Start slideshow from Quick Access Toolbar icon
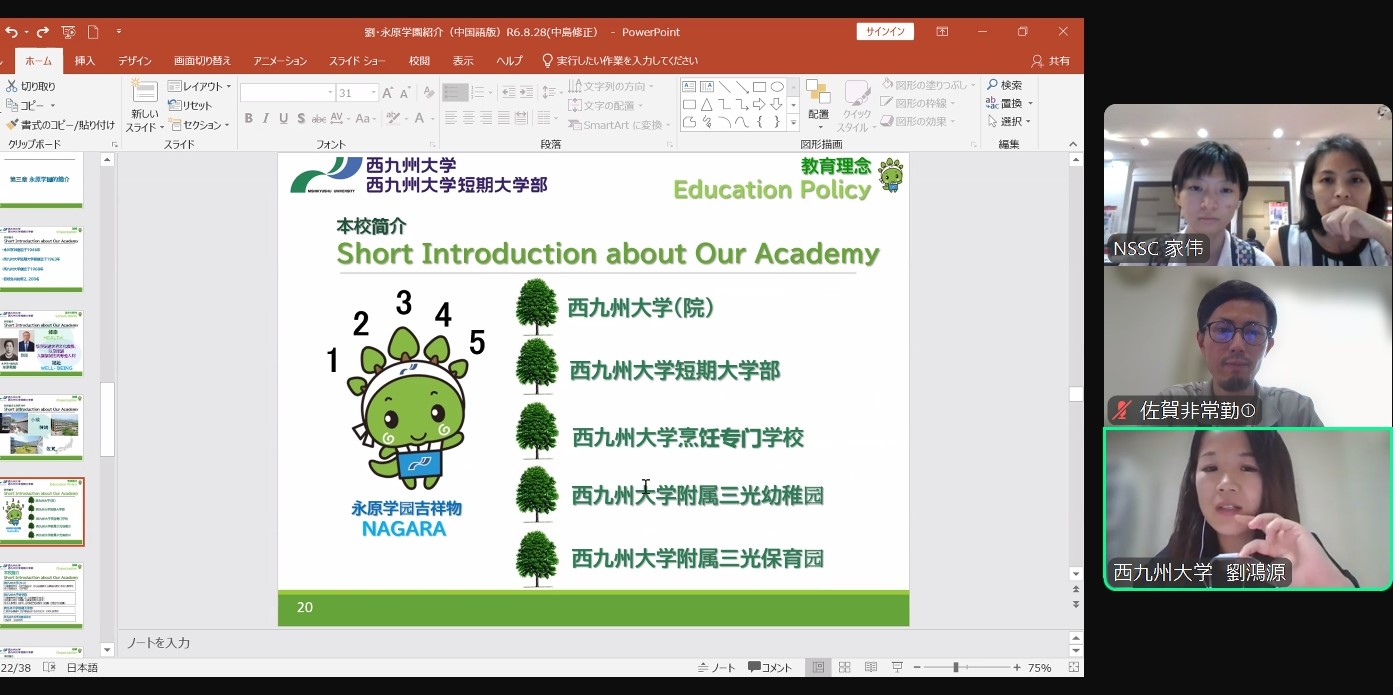The width and height of the screenshot is (1400, 695). [69, 32]
